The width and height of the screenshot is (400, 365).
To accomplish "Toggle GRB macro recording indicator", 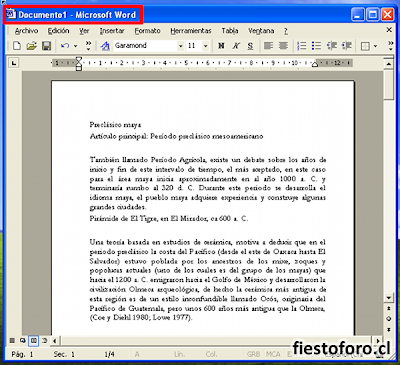I will coord(253,354).
